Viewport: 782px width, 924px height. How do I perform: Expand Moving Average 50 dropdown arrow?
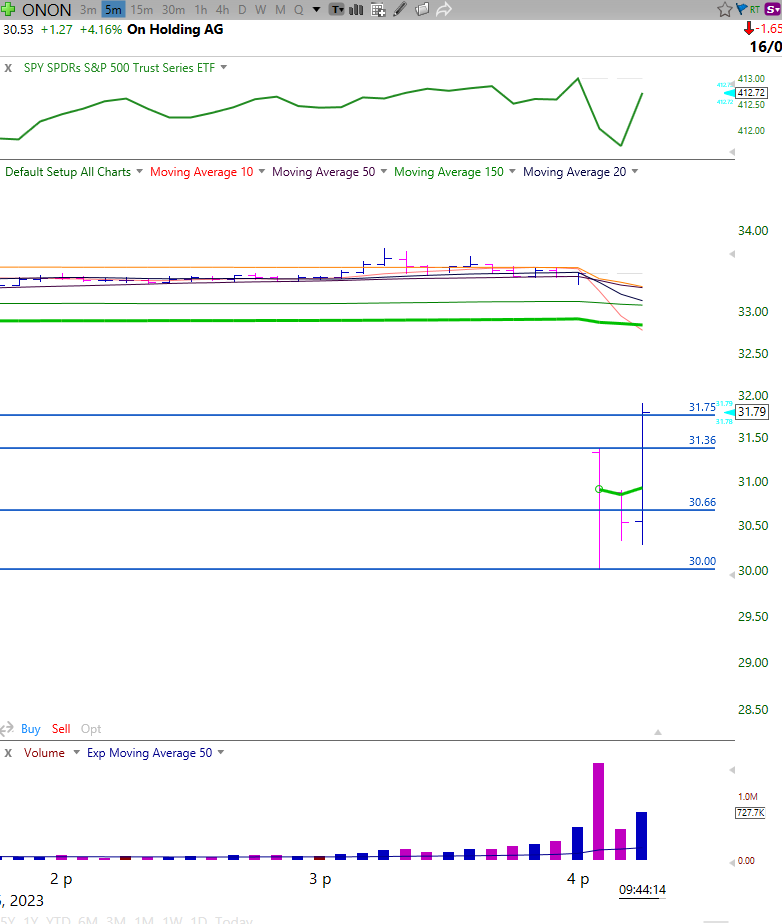coord(384,171)
